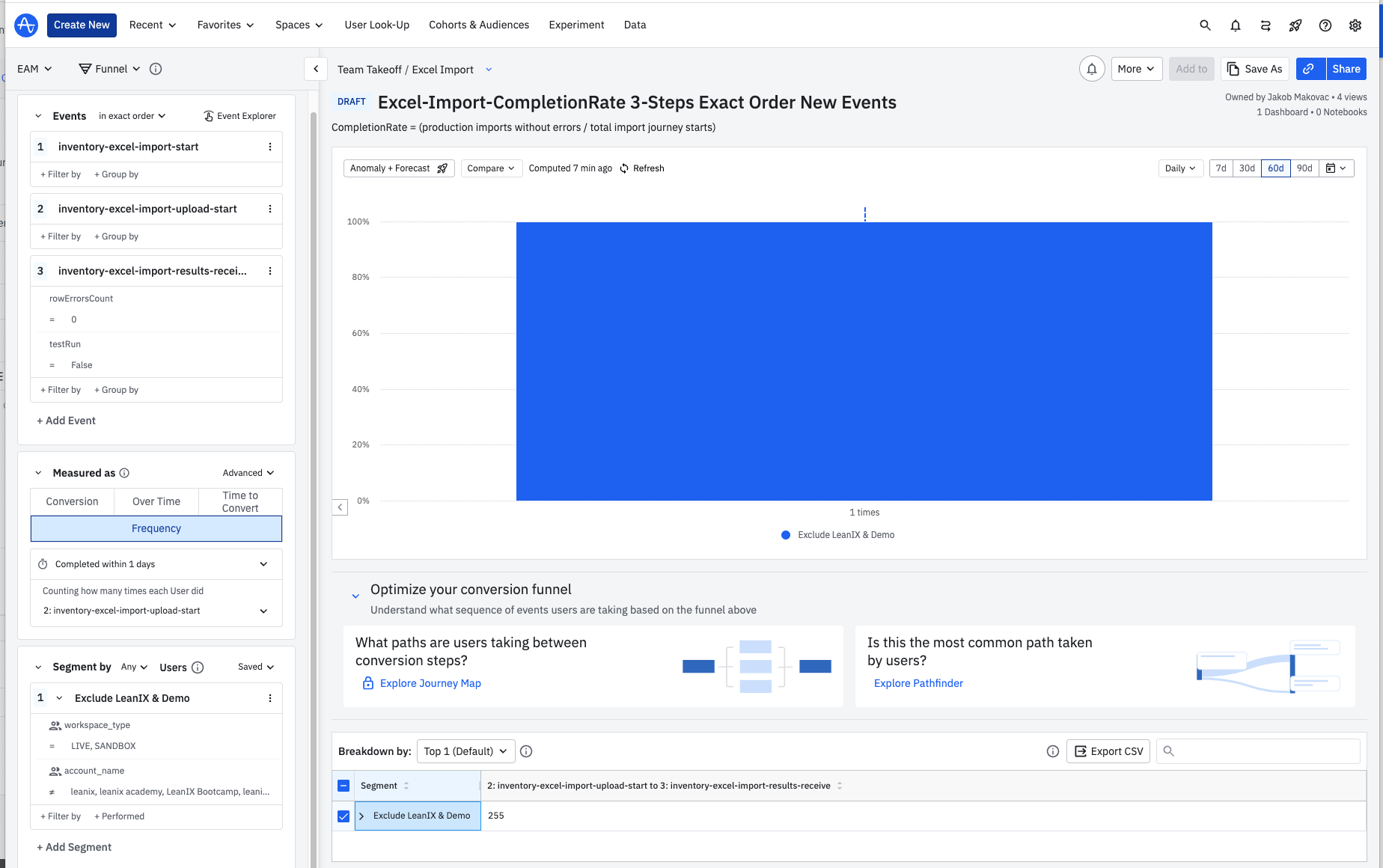1383x868 pixels.
Task: Open options menu for inventory-excel-import-results-receive event
Action: pyautogui.click(x=270, y=271)
